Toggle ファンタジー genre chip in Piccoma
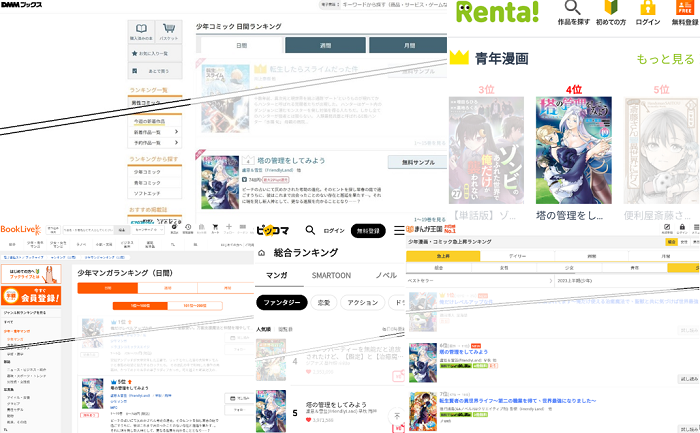700x433 pixels. point(282,303)
